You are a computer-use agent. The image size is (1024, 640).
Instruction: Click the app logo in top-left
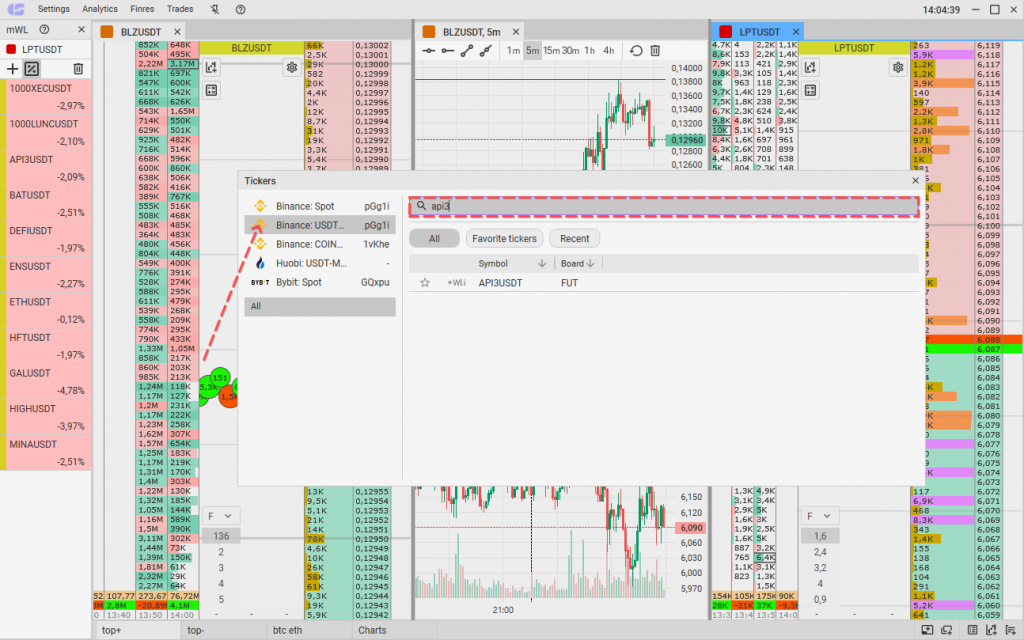(x=16, y=9)
